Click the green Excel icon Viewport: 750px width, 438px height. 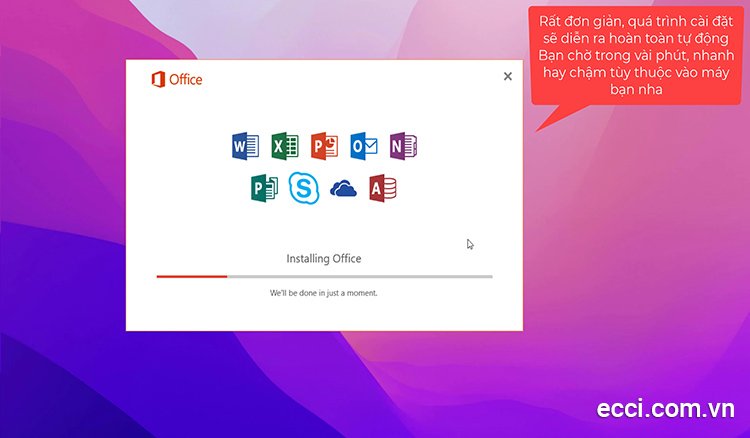[285, 146]
